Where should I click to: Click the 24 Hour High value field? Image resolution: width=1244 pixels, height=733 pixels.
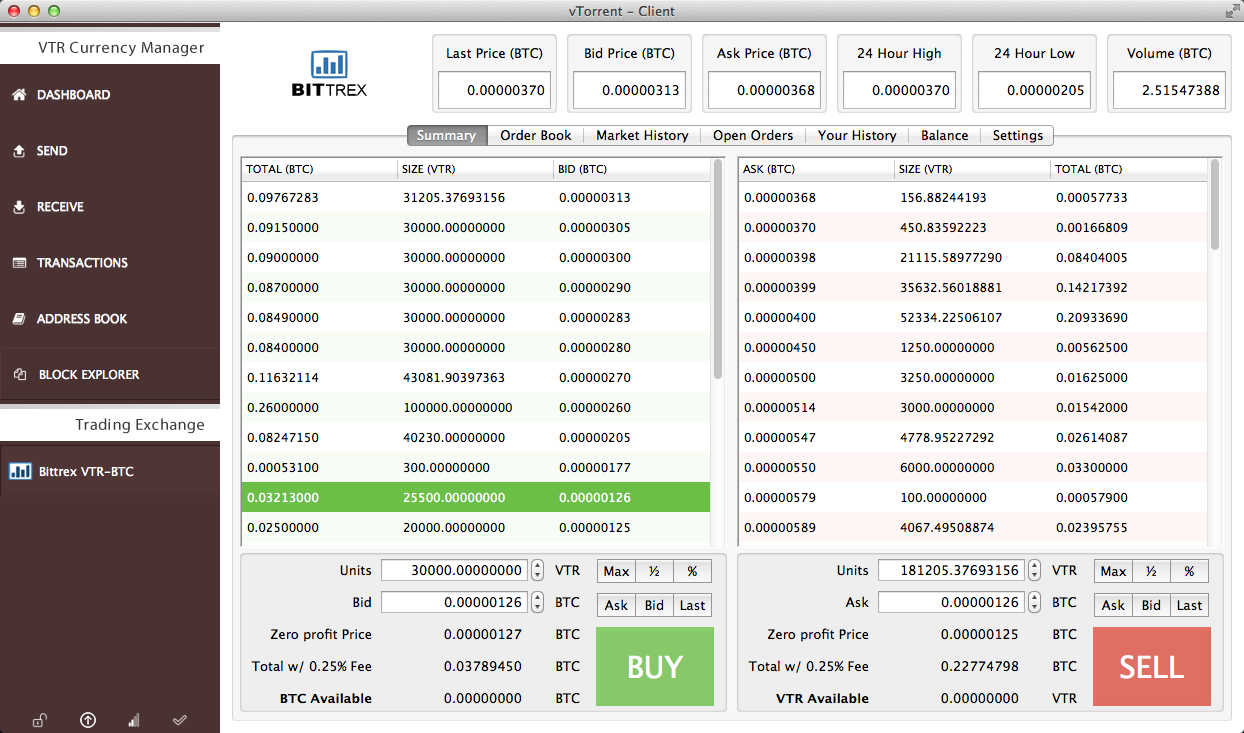click(x=899, y=90)
